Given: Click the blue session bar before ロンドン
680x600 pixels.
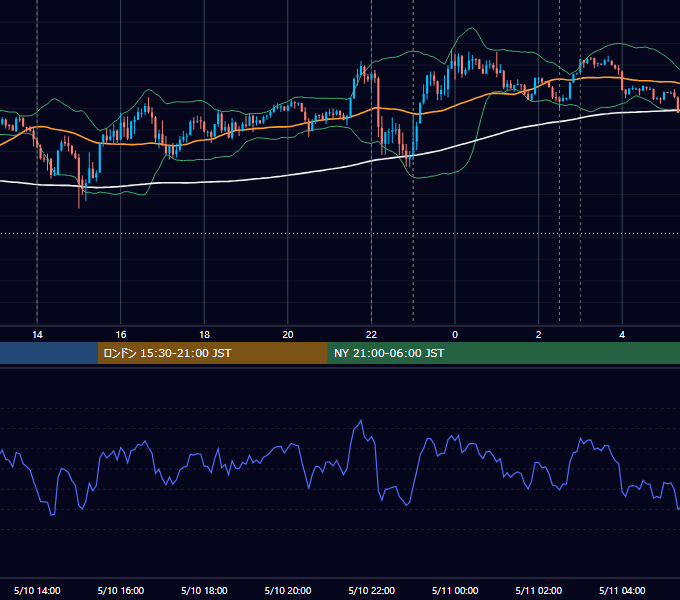Looking at the screenshot, I should tap(49, 353).
